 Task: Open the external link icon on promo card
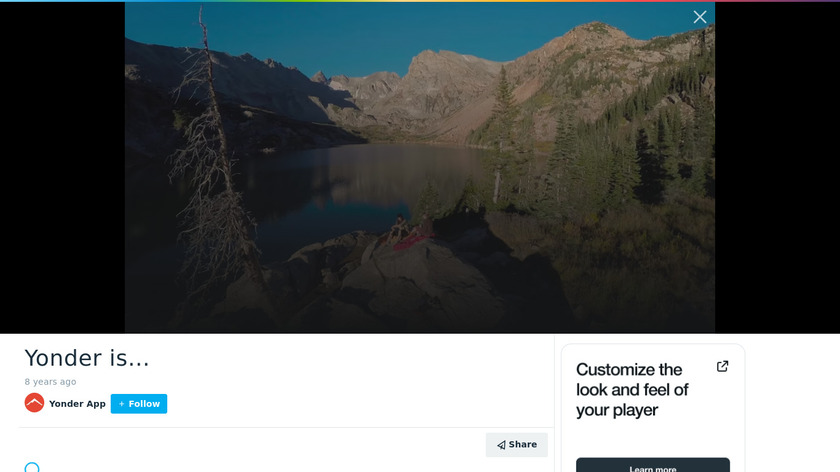(722, 366)
